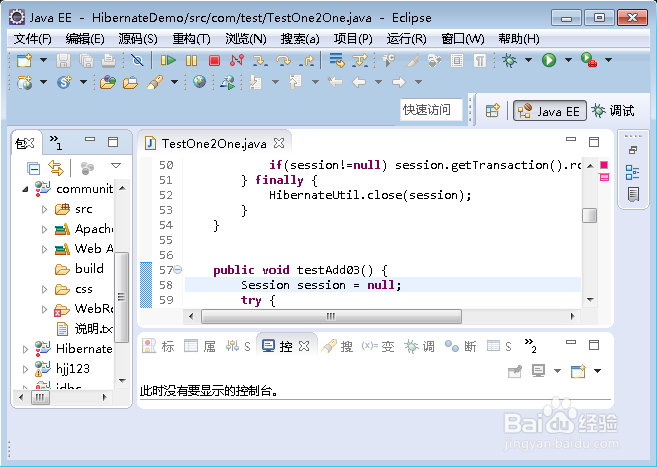
Task: Click the red Terminate button
Action: coord(215,61)
